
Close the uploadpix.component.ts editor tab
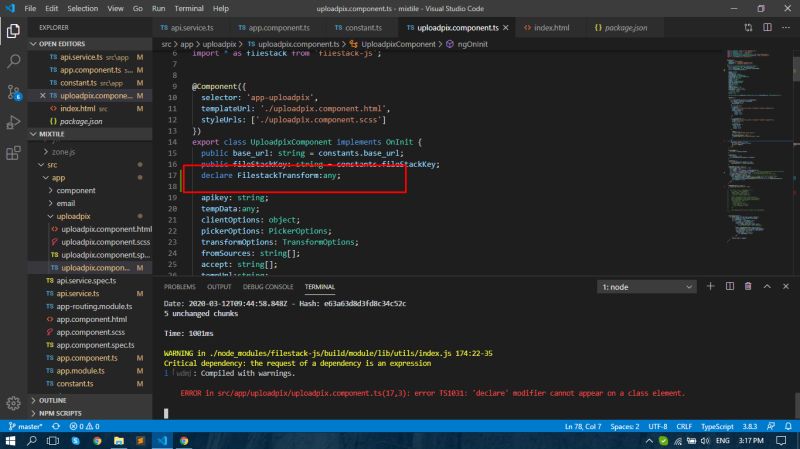click(506, 28)
